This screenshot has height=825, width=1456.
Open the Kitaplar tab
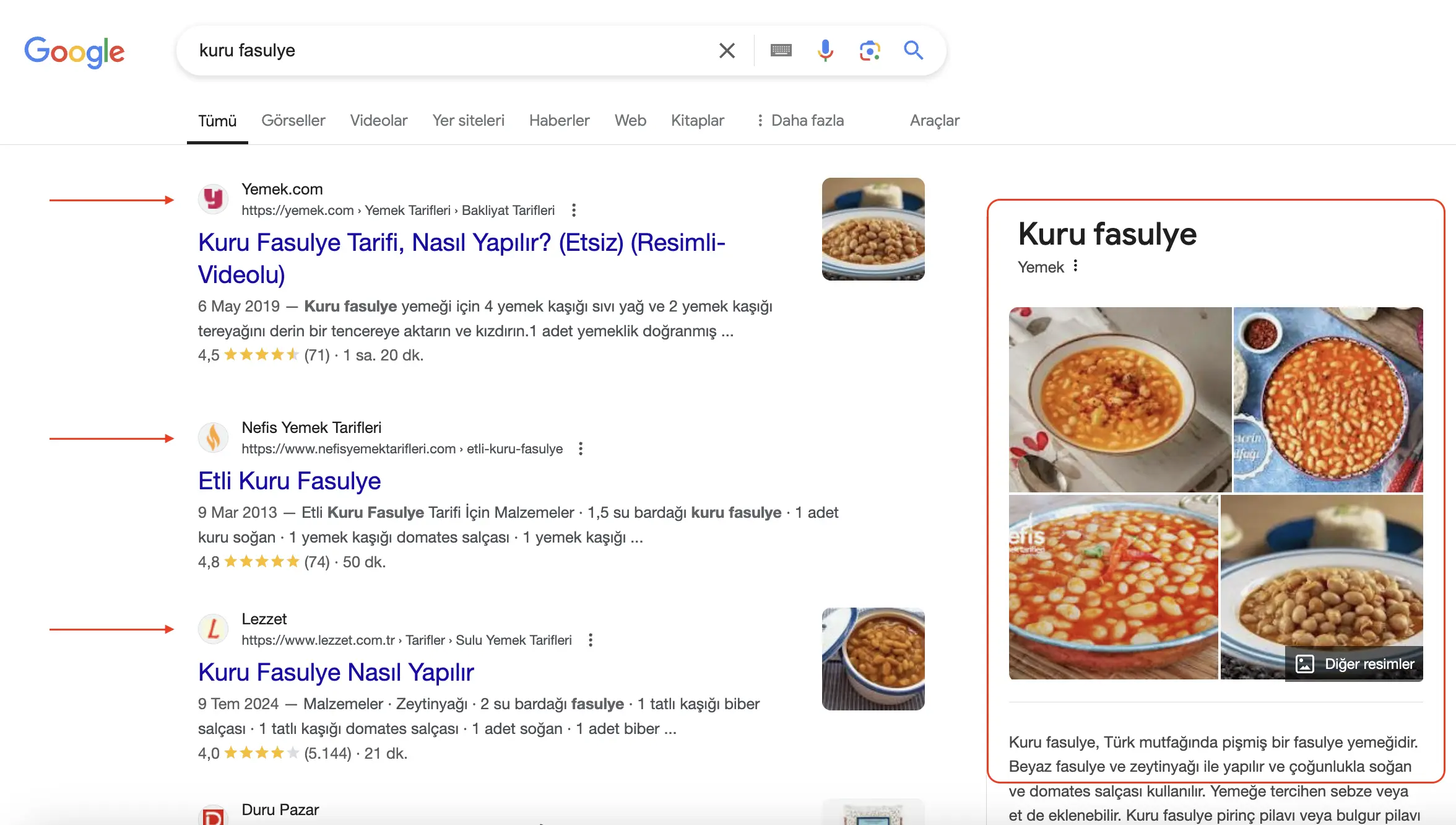pos(697,120)
